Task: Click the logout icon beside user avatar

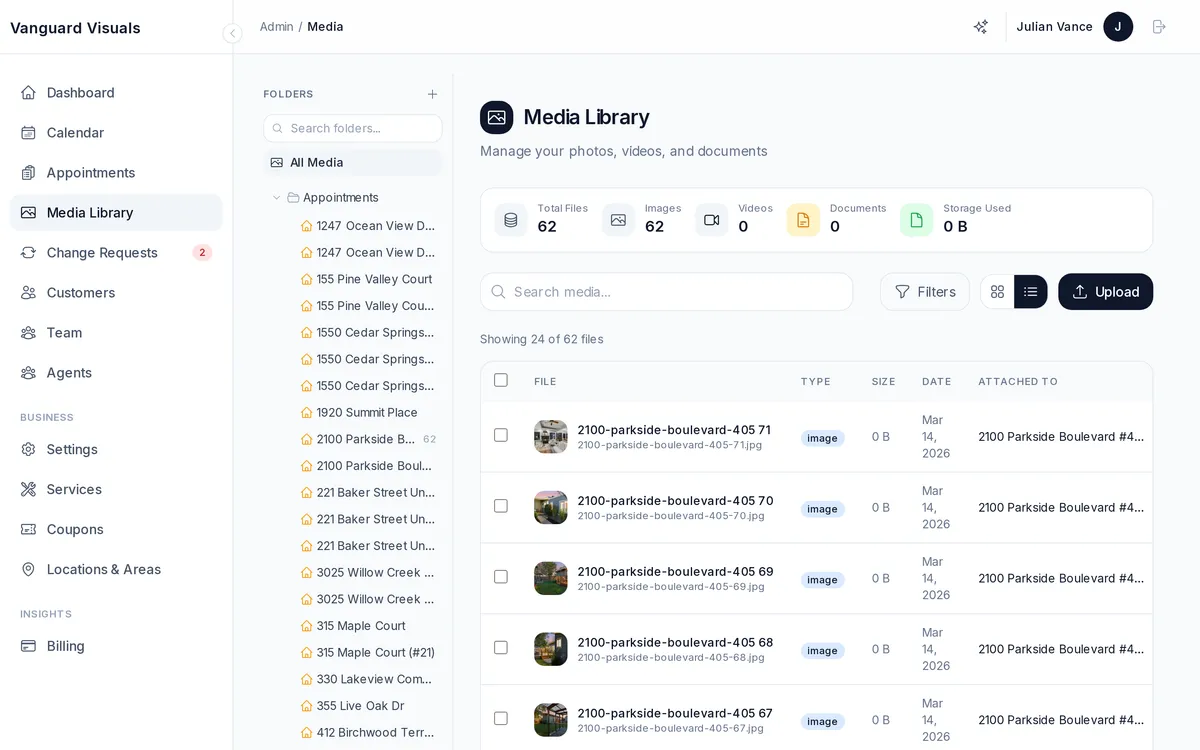Action: pos(1159,27)
